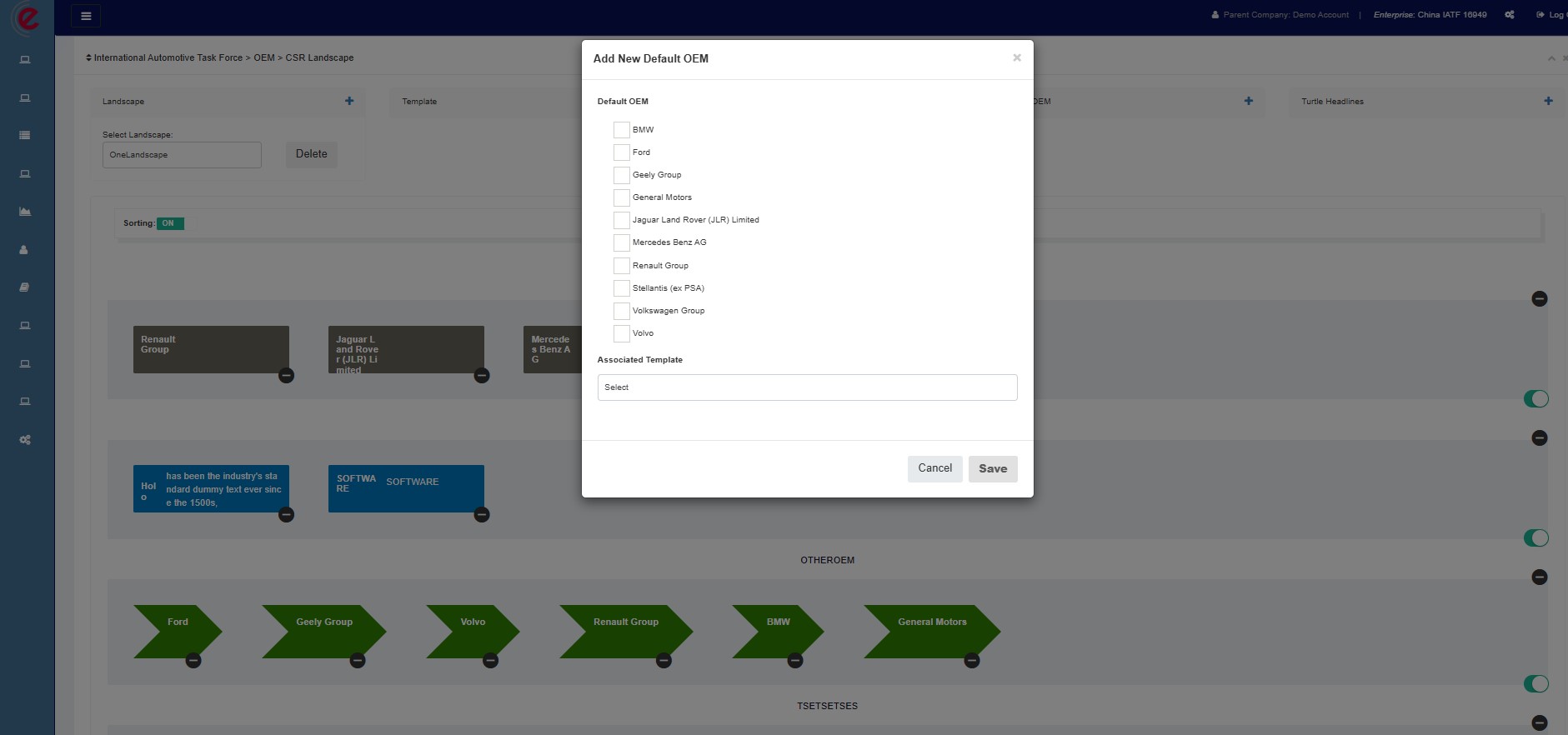Remove the Holo blue card
Viewport: 1568px width, 735px height.
[x=286, y=515]
